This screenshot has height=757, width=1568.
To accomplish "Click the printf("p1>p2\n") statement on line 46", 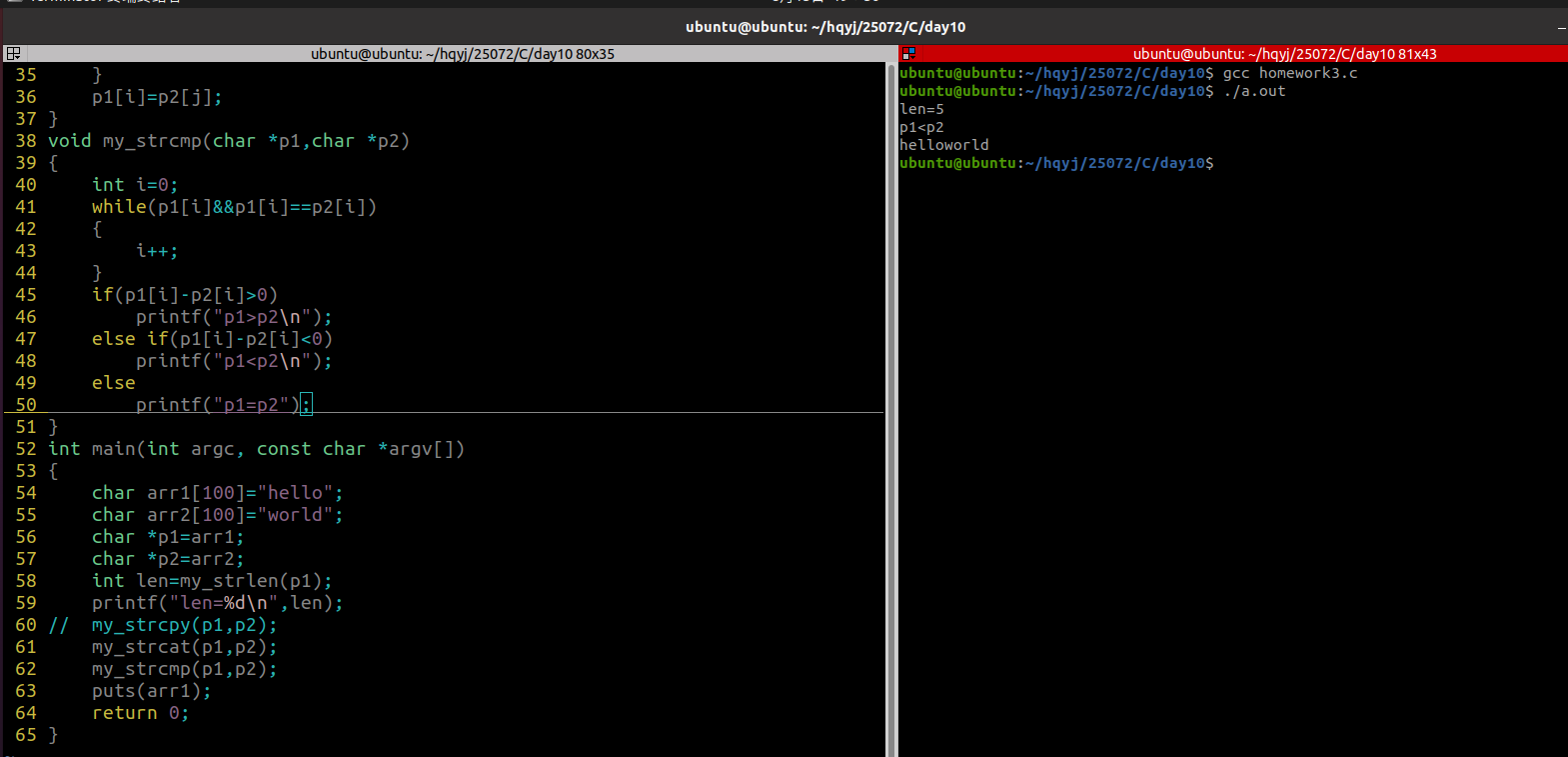I will tap(234, 317).
